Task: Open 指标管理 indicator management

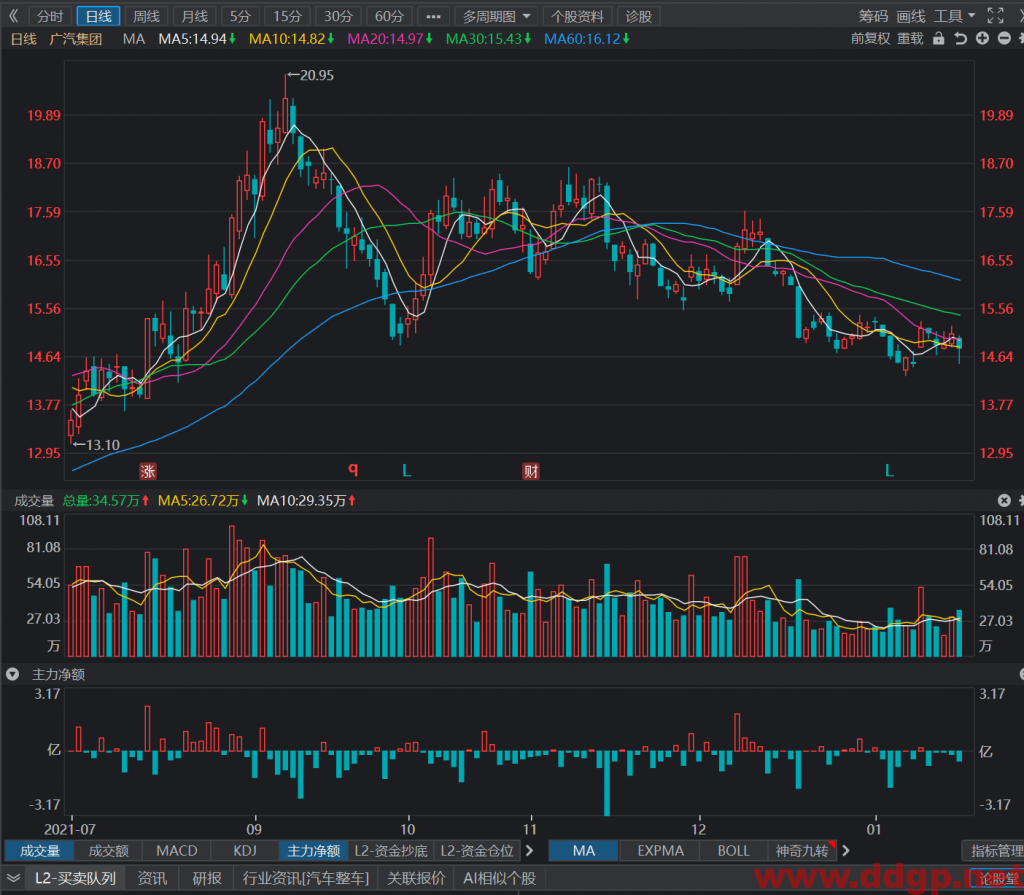Action: pos(995,851)
